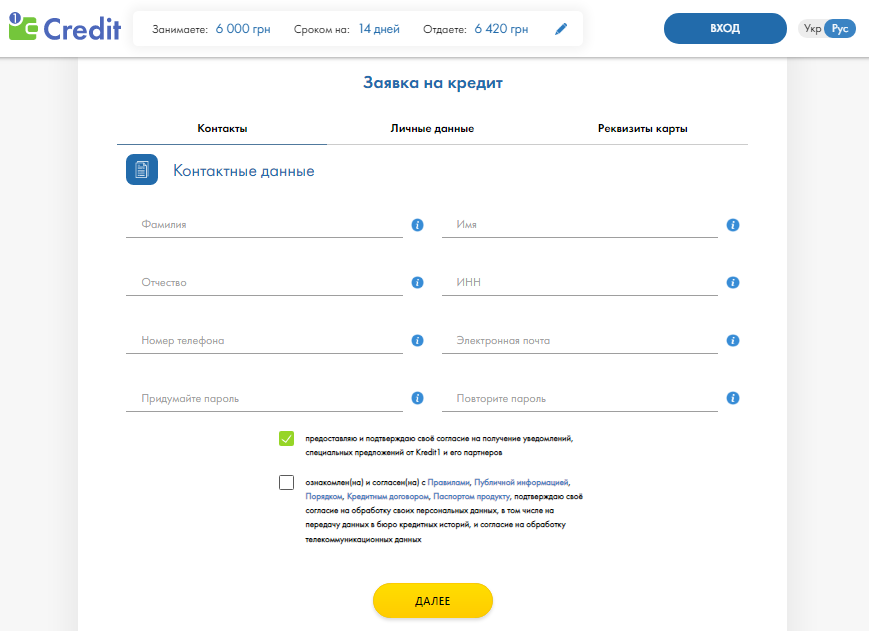Viewport: 869px width, 631px height.
Task: Show info for Электронная почта field
Action: (x=733, y=340)
